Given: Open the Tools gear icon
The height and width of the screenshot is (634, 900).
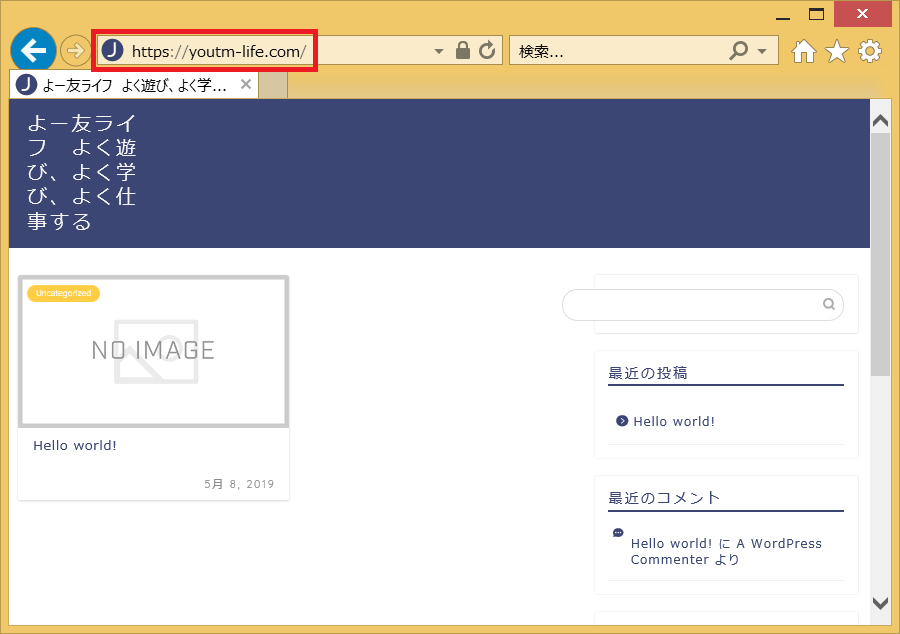Looking at the screenshot, I should click(x=870, y=51).
